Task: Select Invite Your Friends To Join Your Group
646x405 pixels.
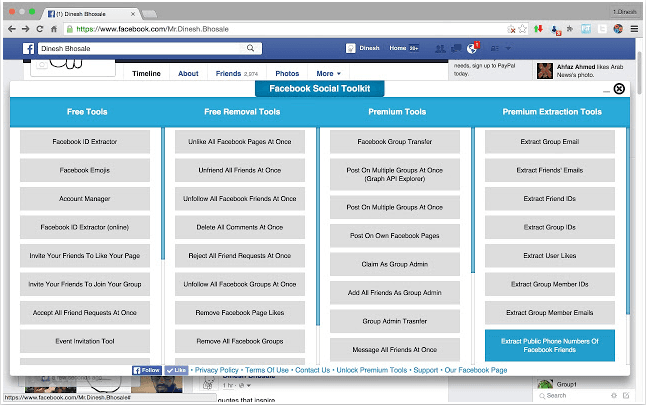Action: click(85, 284)
